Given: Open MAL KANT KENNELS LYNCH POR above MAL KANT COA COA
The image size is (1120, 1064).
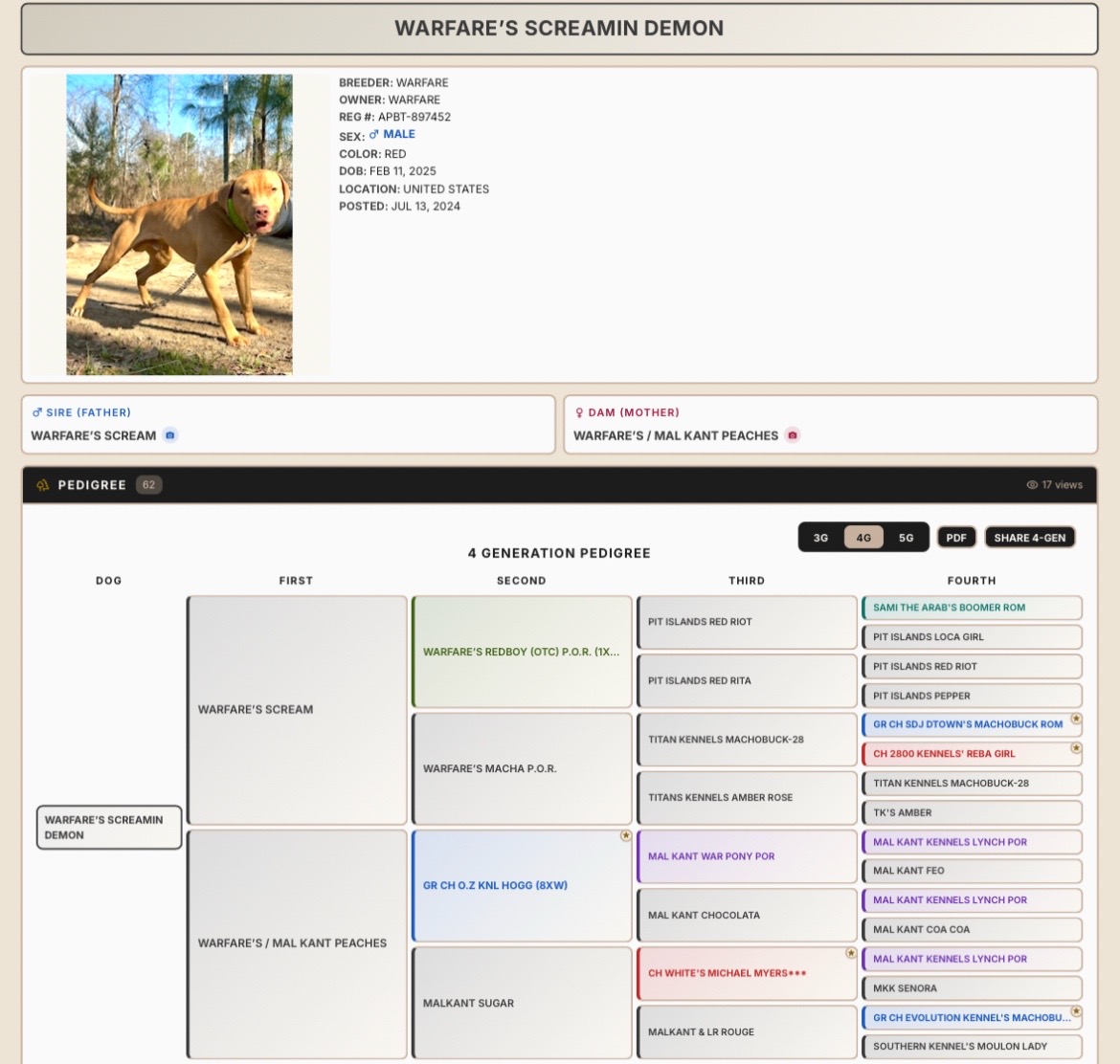Looking at the screenshot, I should click(972, 900).
